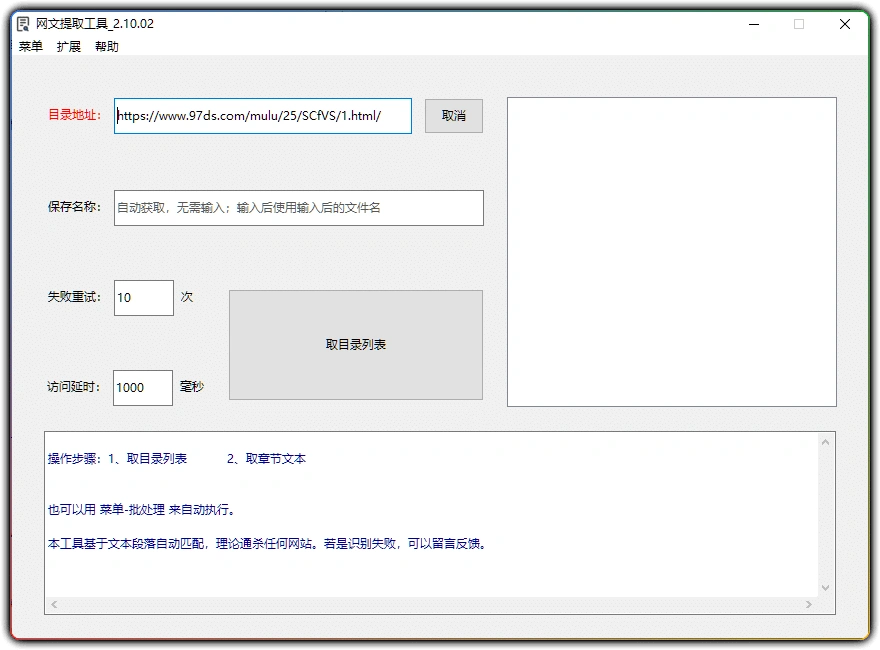Viewport: 880px width, 650px height.
Task: Click the line 也可以用 菜单-批处理 来自动执行
Action: point(141,510)
